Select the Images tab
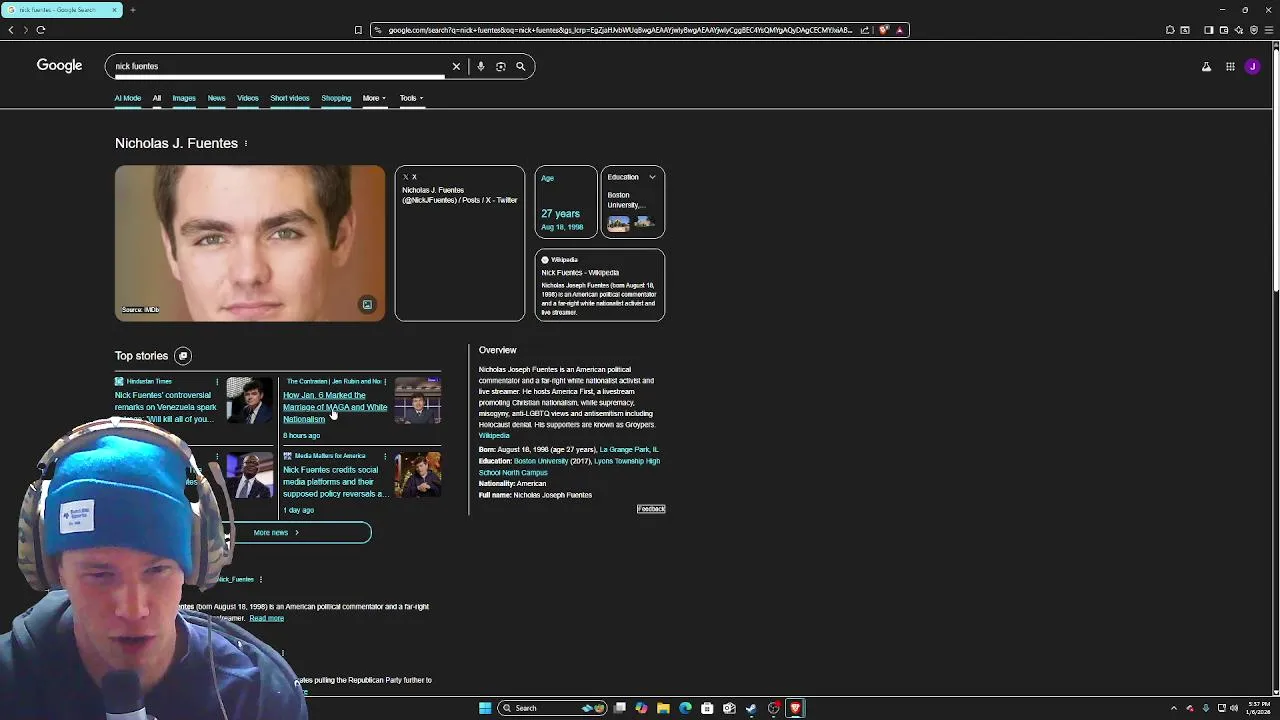The image size is (1280, 720). coord(184,98)
